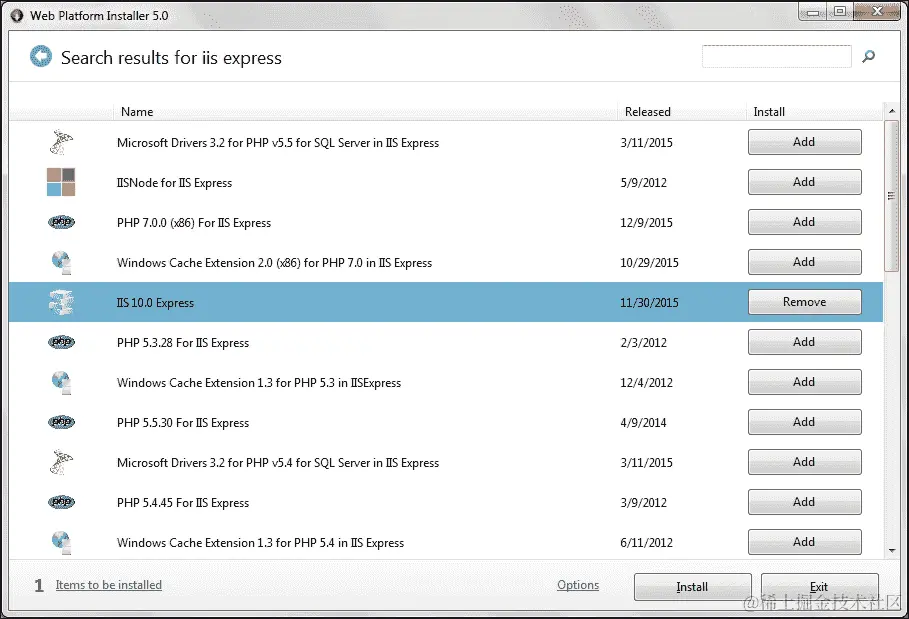Maximize the Web Platform Installer window
909x619 pixels.
coord(839,12)
